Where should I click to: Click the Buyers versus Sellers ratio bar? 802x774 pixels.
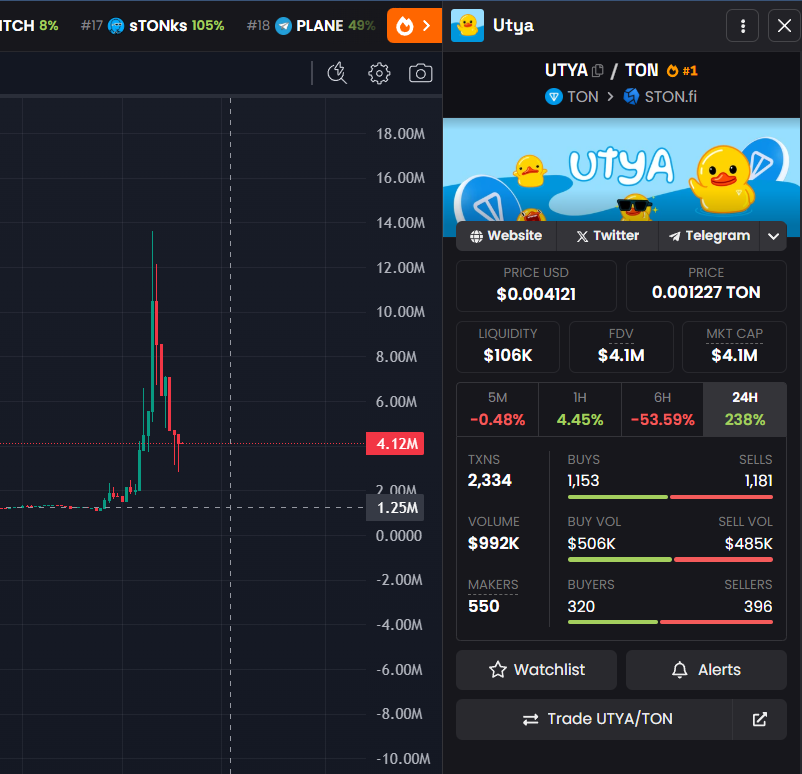point(670,622)
